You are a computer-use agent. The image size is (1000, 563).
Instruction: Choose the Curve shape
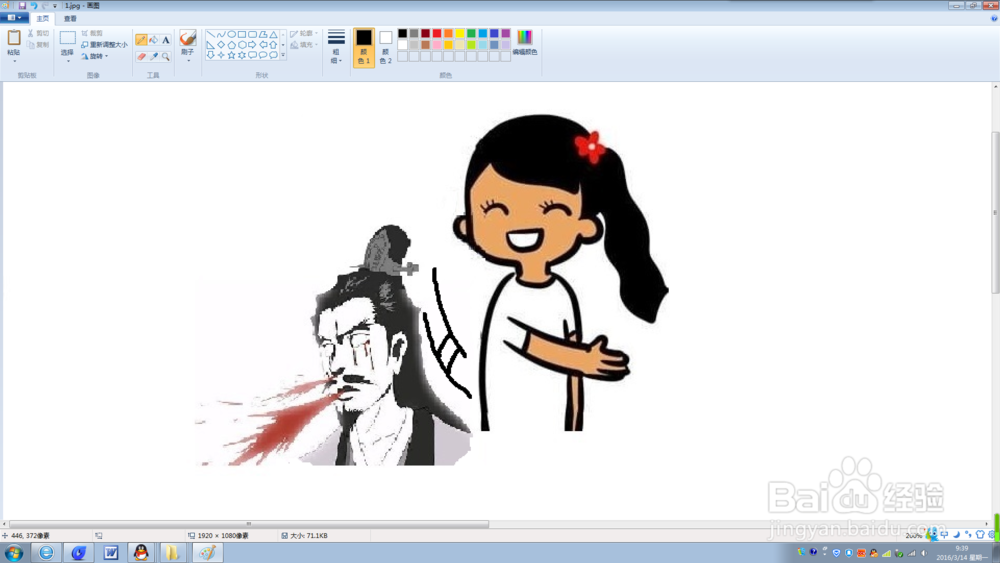(221, 34)
